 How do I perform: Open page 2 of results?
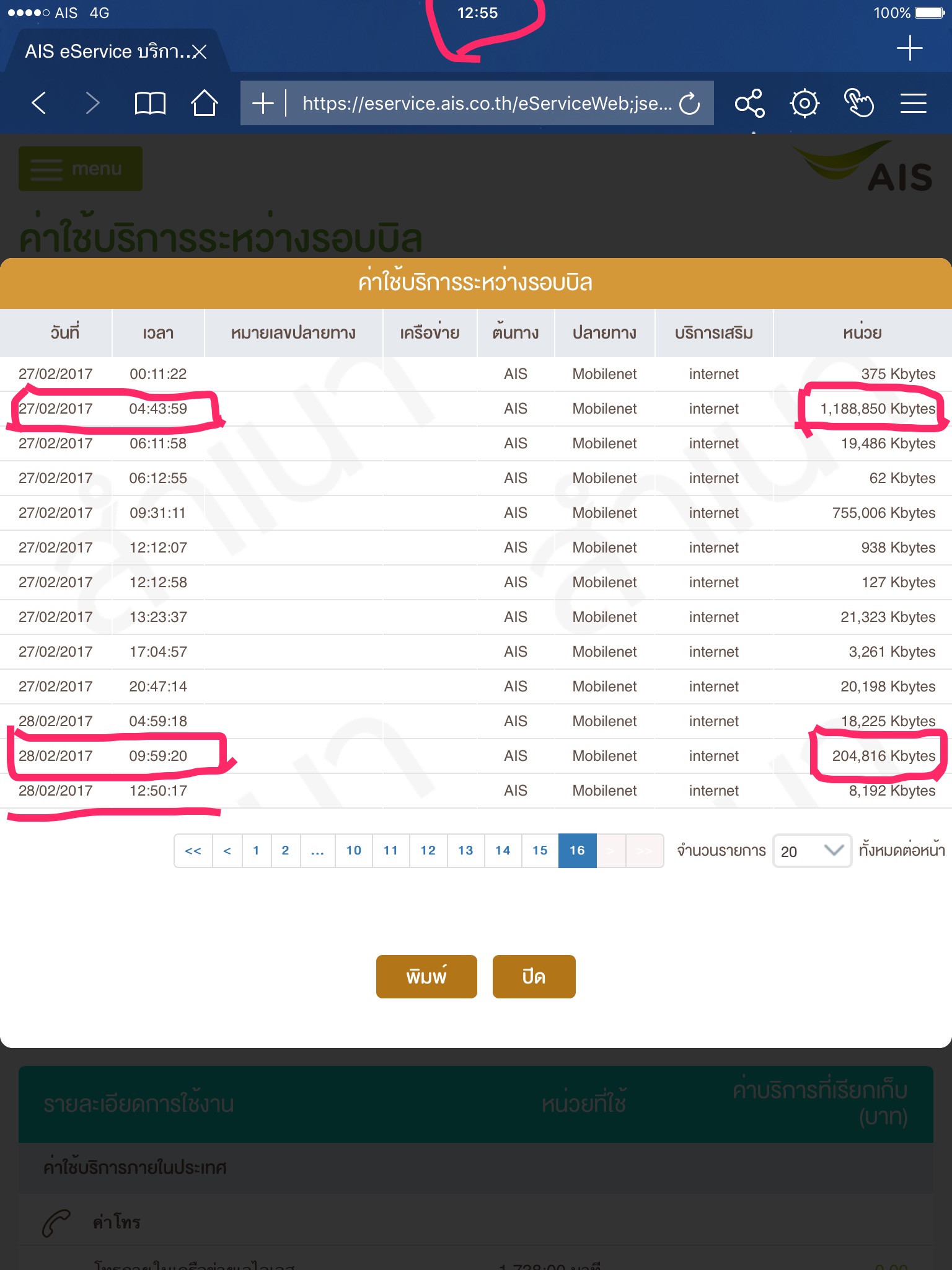(x=285, y=851)
